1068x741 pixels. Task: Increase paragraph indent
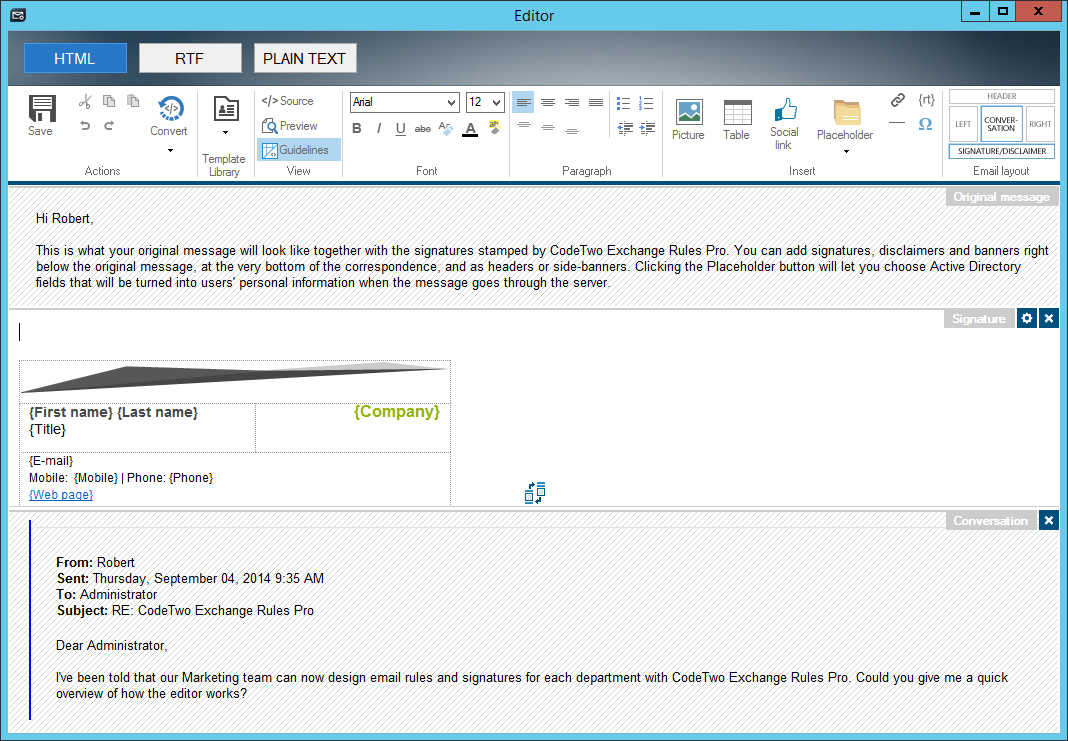tap(648, 127)
